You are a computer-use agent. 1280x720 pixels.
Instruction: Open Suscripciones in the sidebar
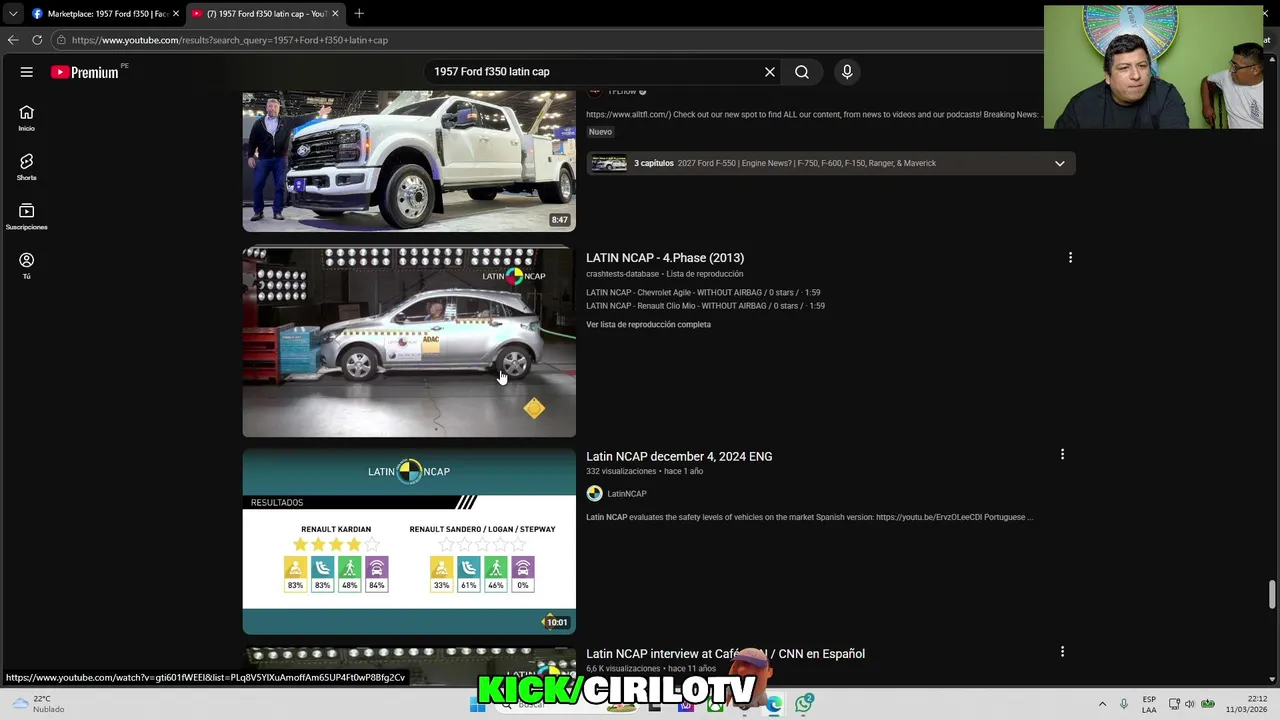click(27, 216)
